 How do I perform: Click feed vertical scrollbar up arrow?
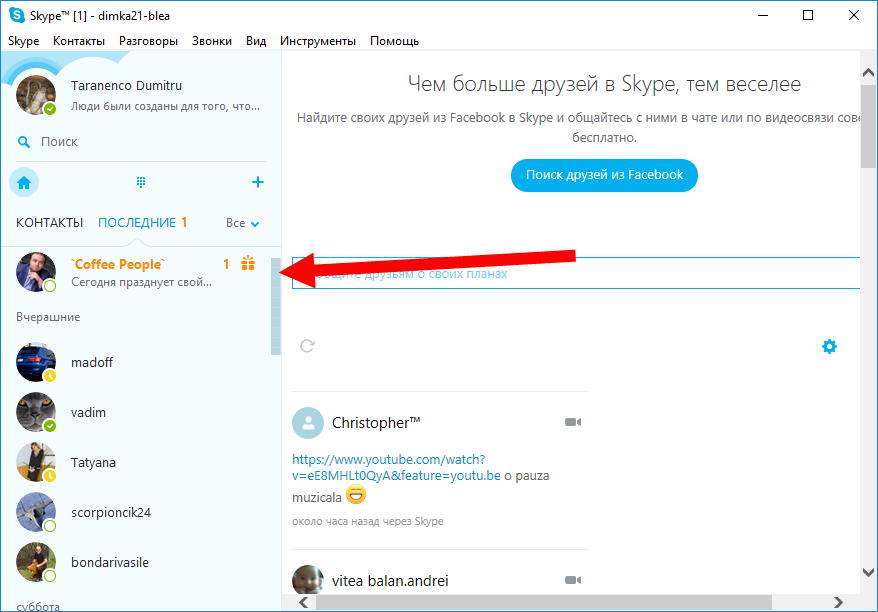point(868,72)
